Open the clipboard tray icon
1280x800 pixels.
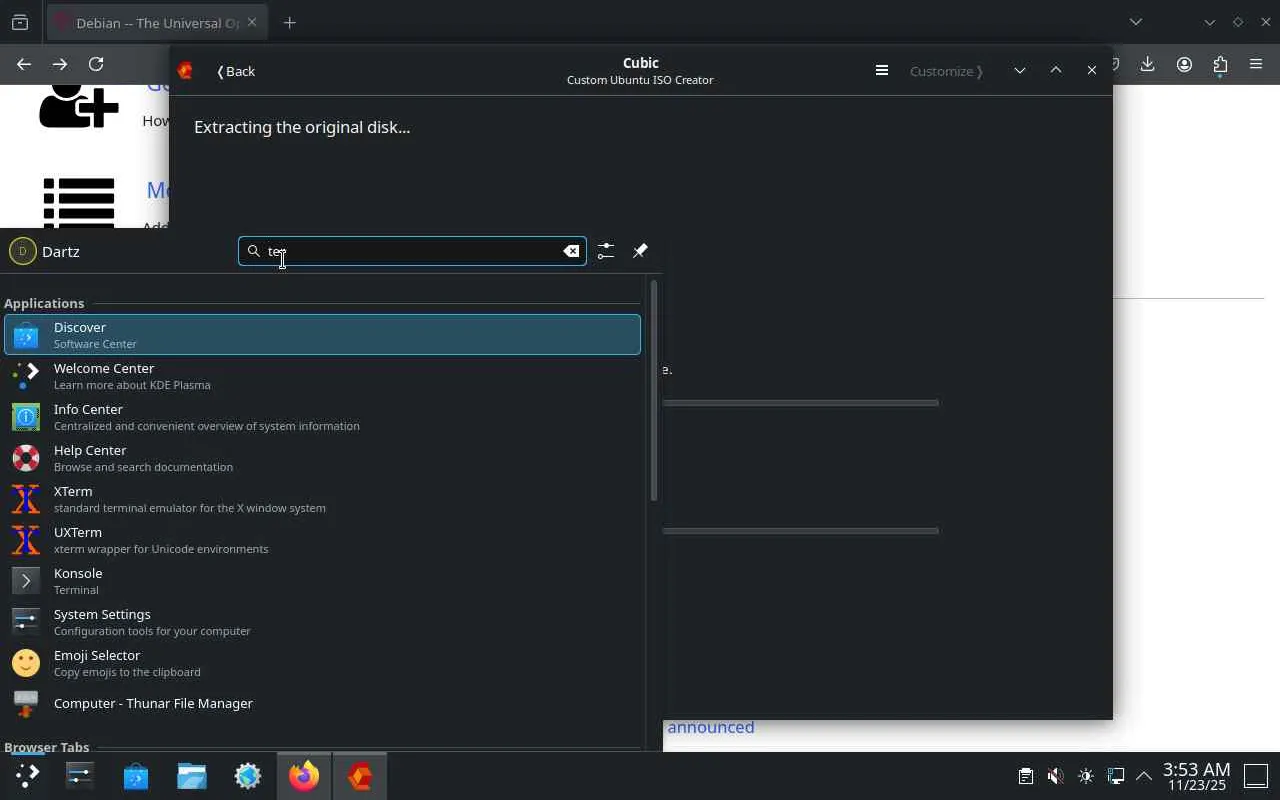click(x=1025, y=776)
